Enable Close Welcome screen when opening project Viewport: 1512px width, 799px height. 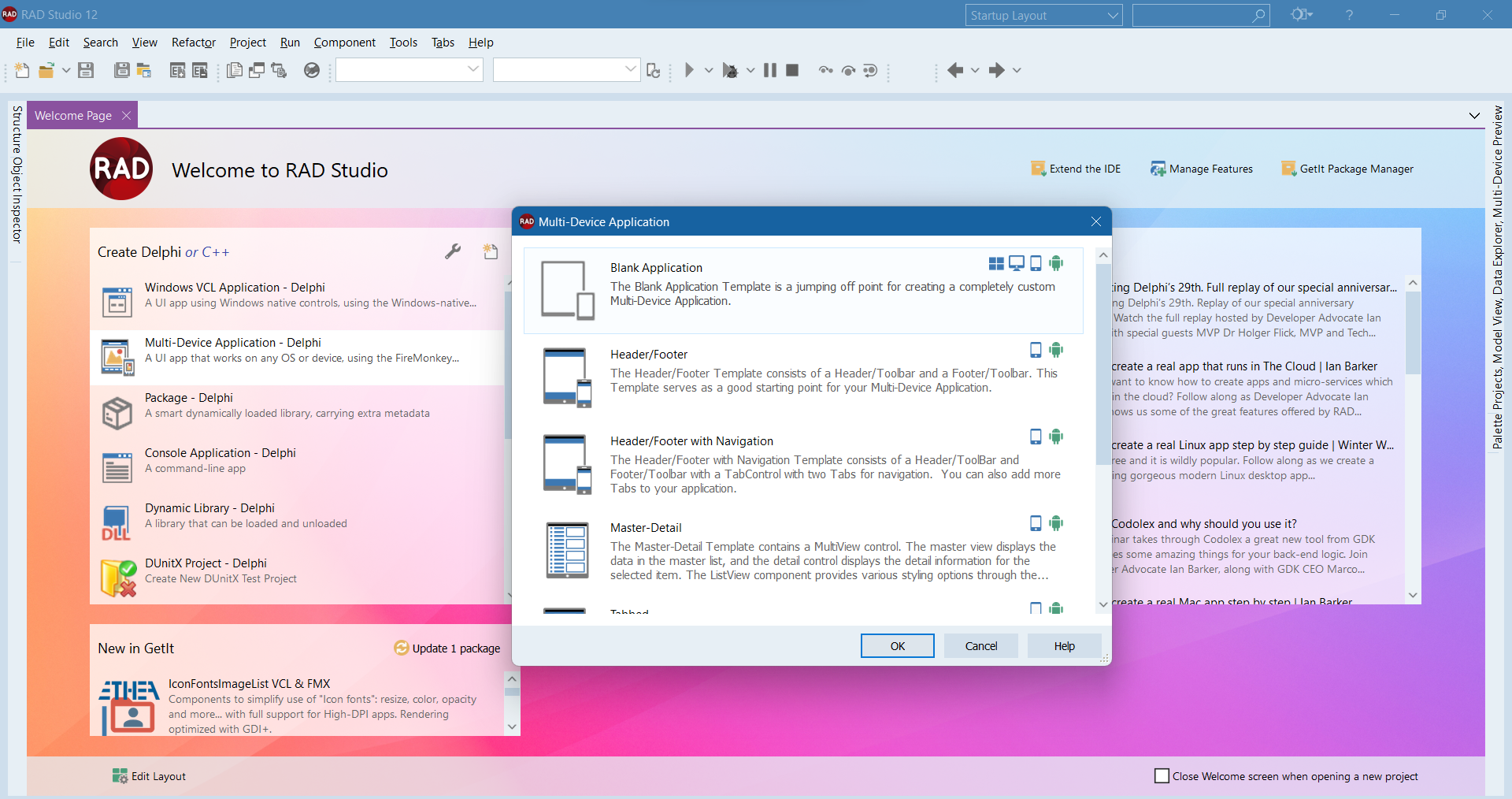pyautogui.click(x=1162, y=776)
